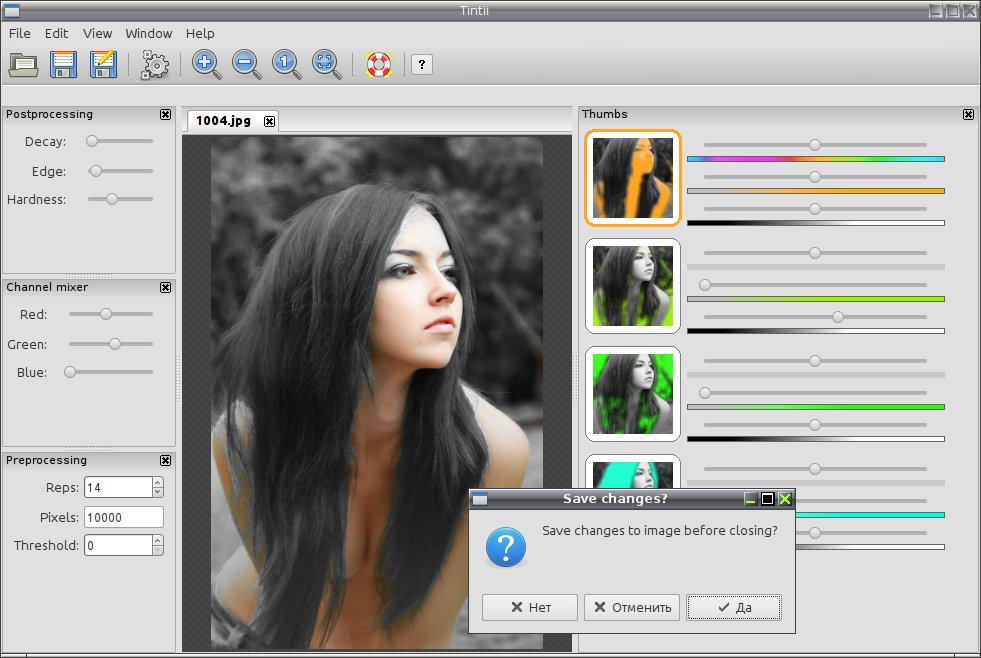Close the Postprocessing panel
The height and width of the screenshot is (658, 981).
pyautogui.click(x=165, y=114)
